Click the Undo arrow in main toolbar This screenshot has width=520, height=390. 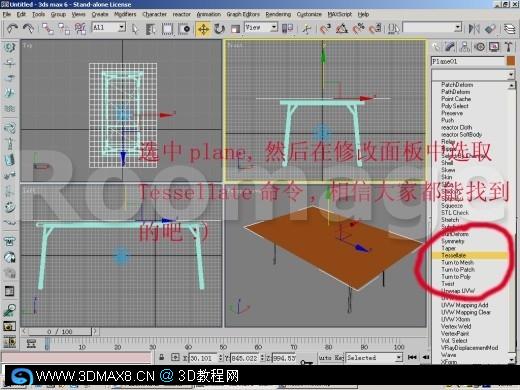click(12, 29)
